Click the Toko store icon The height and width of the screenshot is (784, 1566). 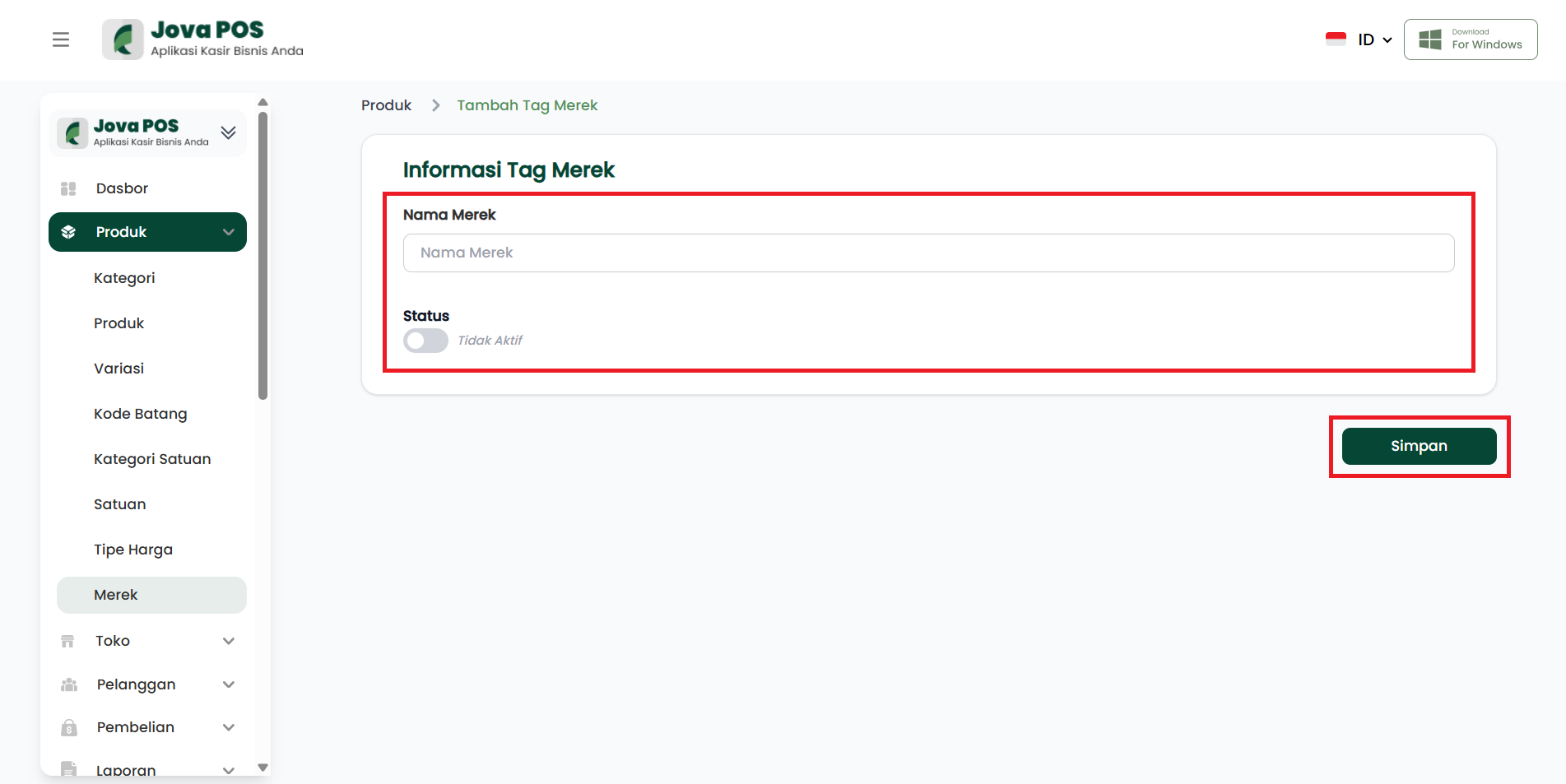point(68,641)
